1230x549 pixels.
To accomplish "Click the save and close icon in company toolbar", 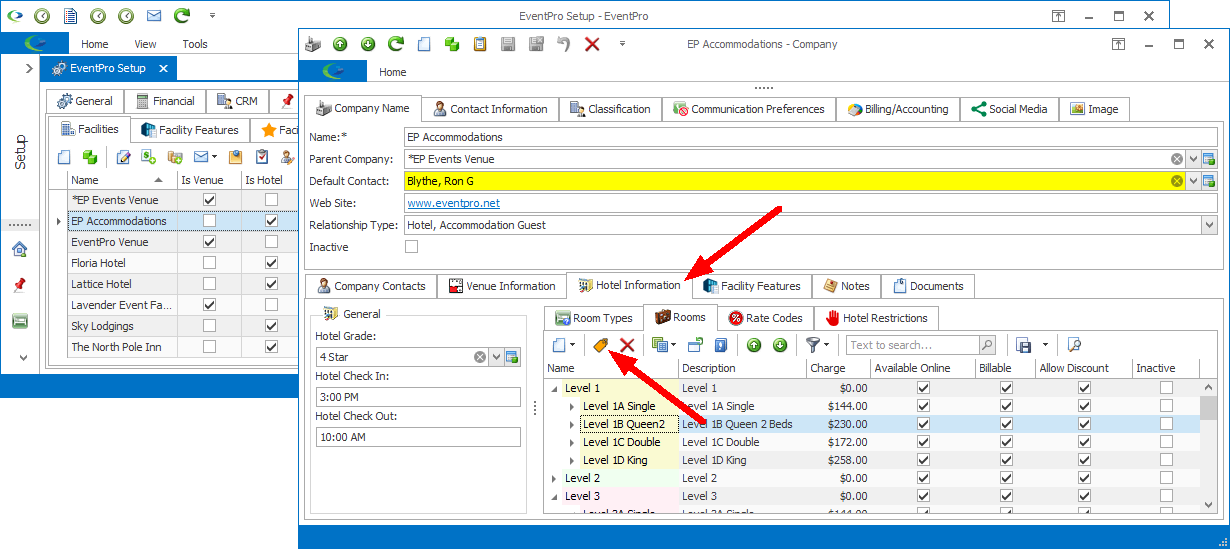I will point(536,44).
